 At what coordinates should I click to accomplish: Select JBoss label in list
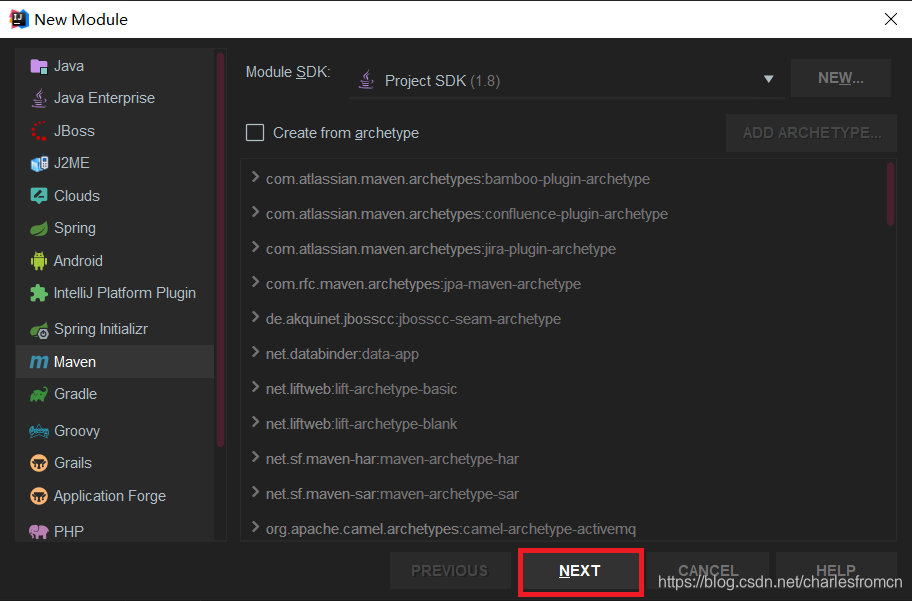[x=74, y=131]
